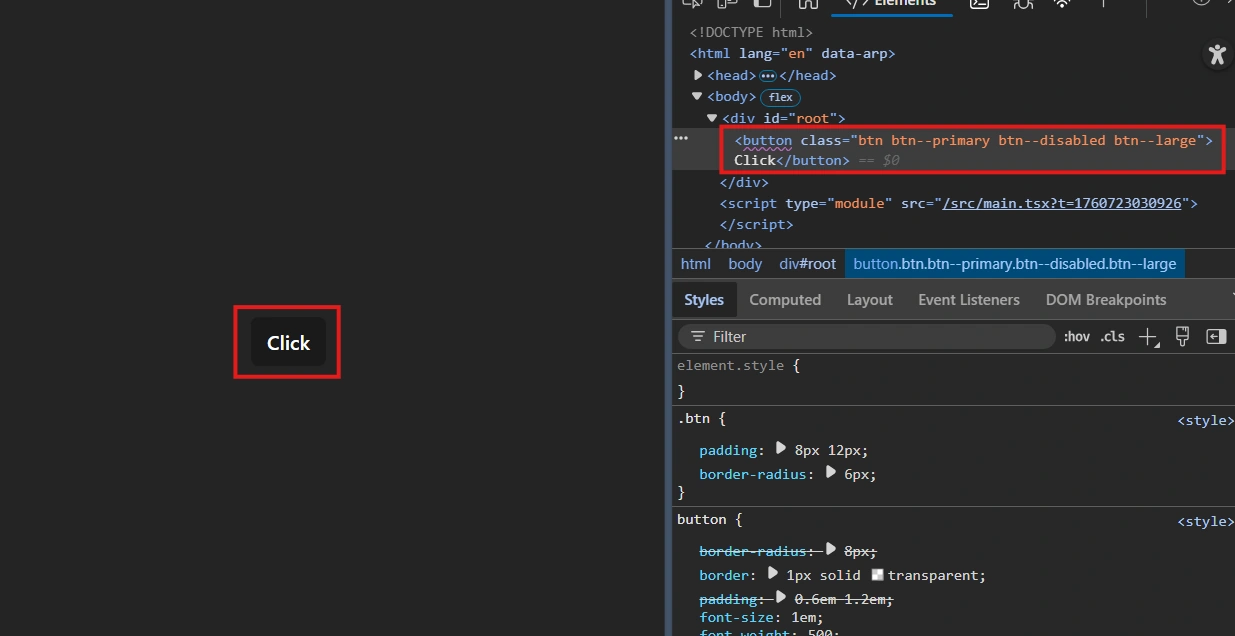This screenshot has height=636, width=1235.
Task: Open the style link of button rule
Action: pos(1205,521)
